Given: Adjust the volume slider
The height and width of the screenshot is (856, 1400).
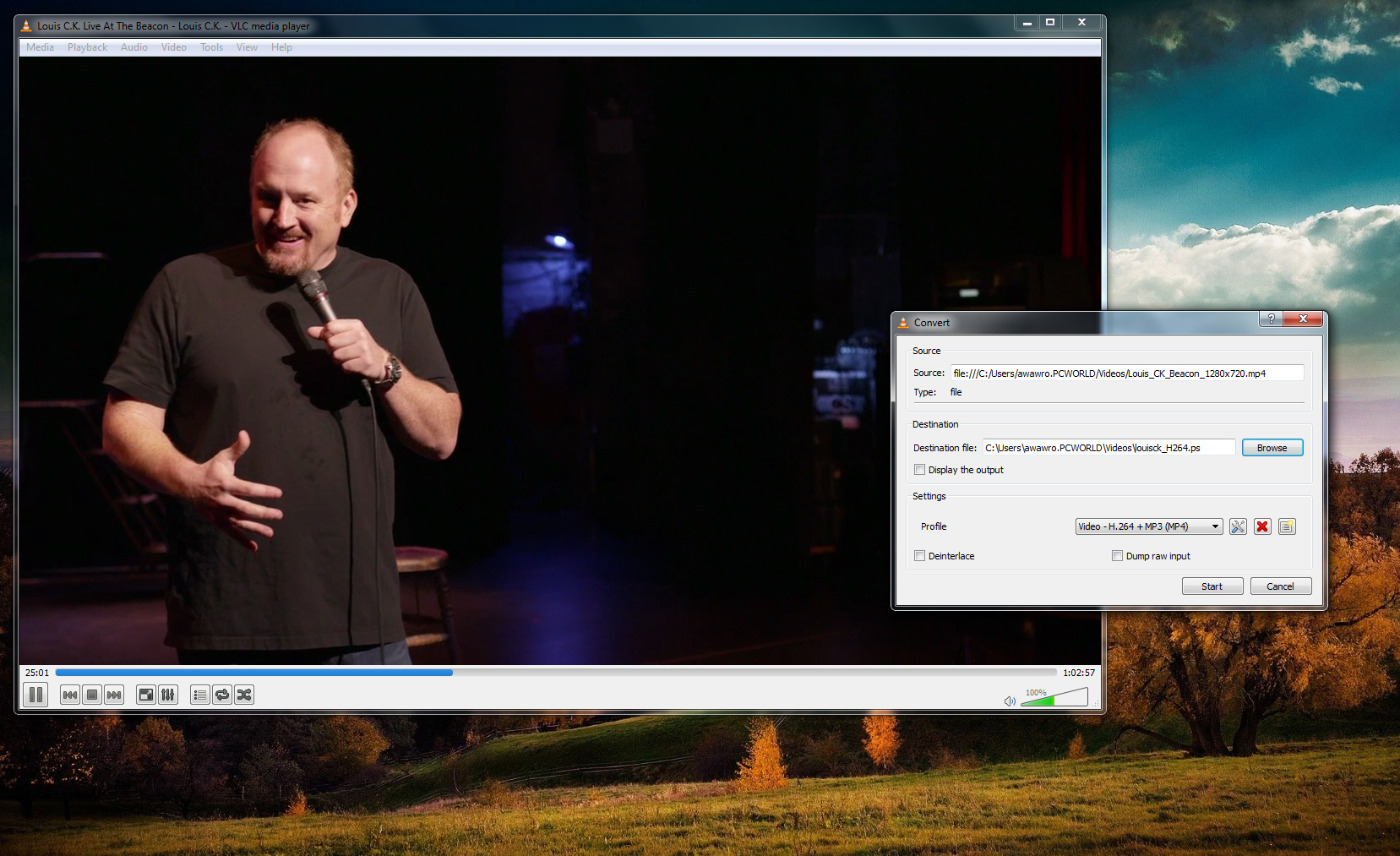Looking at the screenshot, I should [1054, 698].
